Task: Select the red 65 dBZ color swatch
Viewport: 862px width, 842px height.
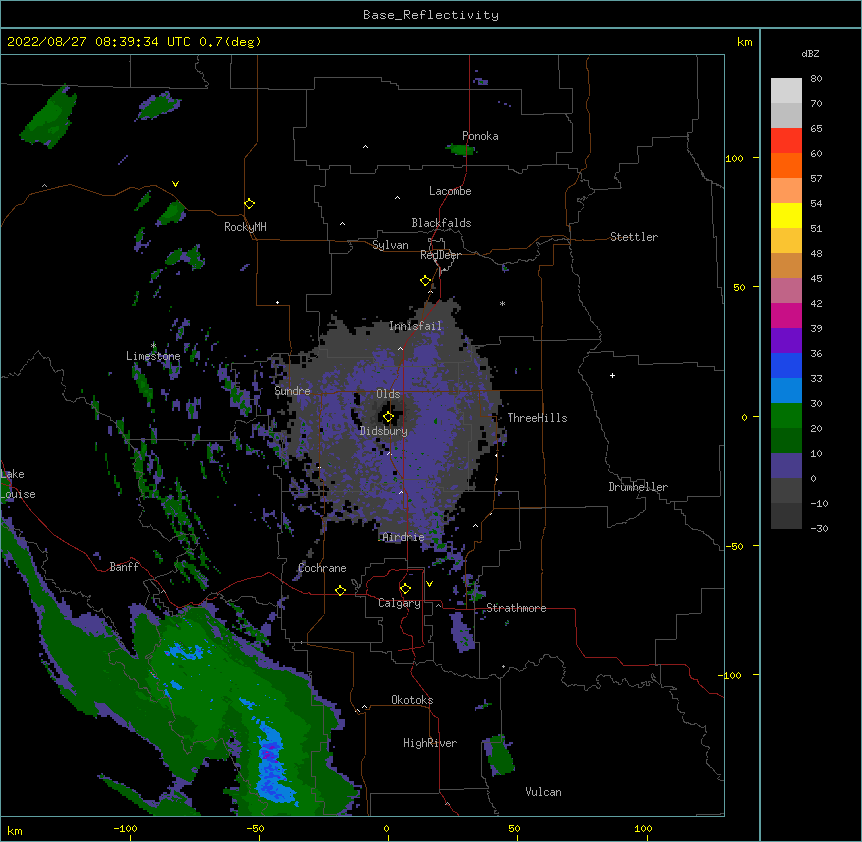Action: coord(786,140)
